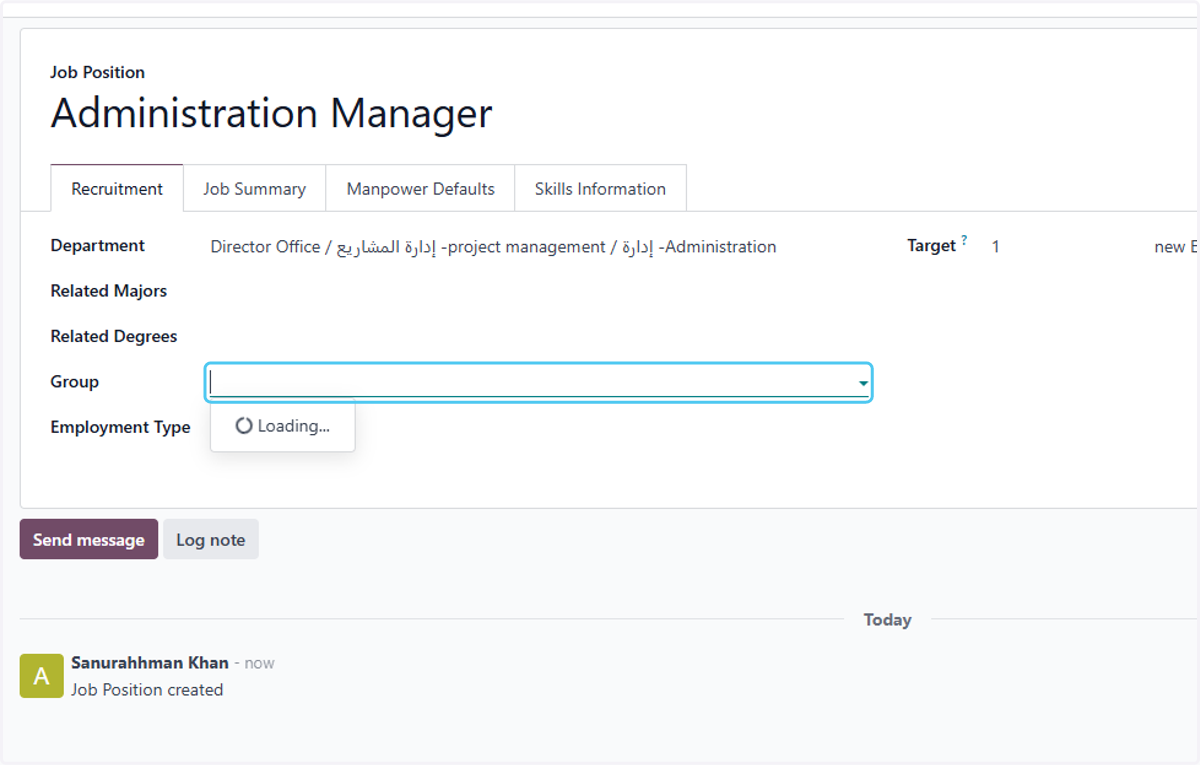Click the Sanurahhman Khan author name
The height and width of the screenshot is (765, 1200).
tap(150, 662)
